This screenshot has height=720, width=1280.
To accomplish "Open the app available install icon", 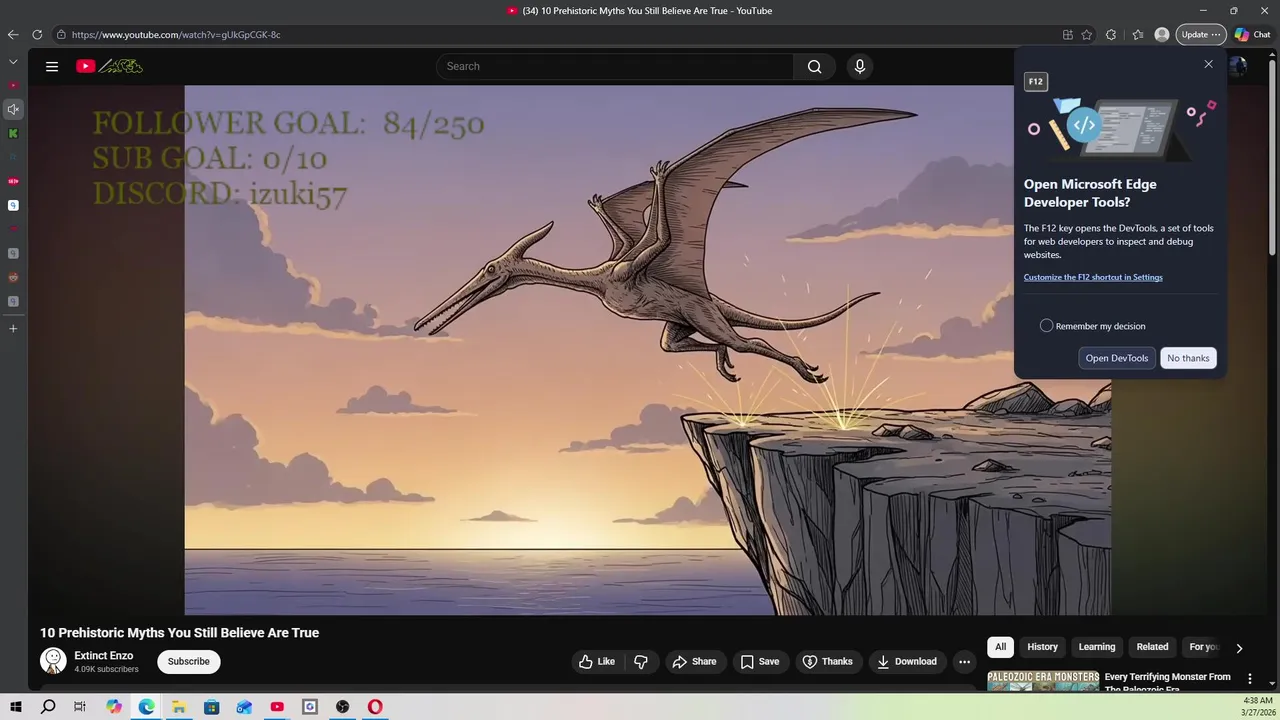I will click(1068, 34).
